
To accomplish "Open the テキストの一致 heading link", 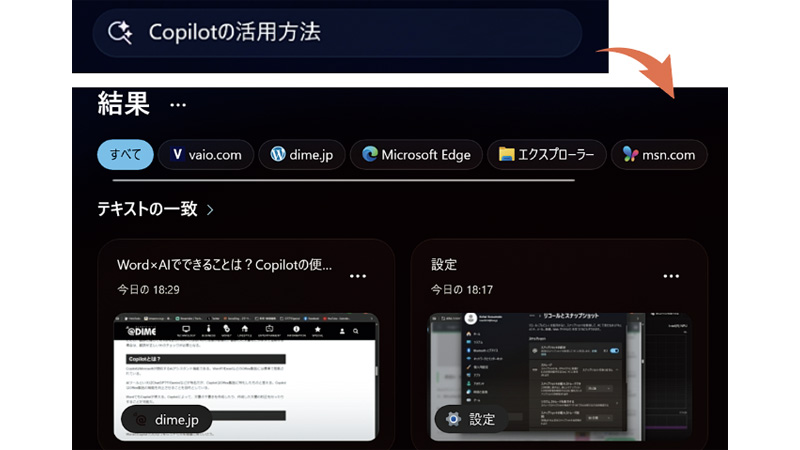I will tap(147, 209).
